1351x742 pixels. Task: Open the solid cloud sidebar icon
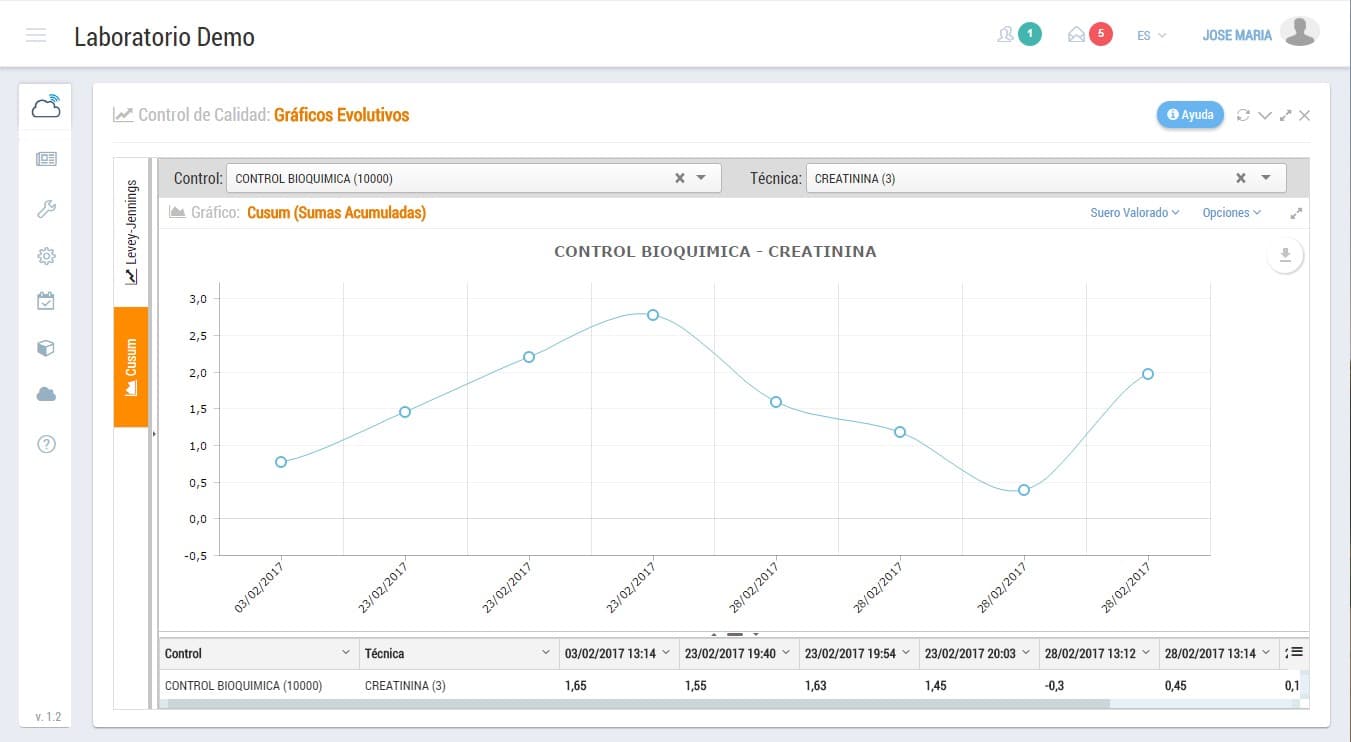tap(46, 395)
